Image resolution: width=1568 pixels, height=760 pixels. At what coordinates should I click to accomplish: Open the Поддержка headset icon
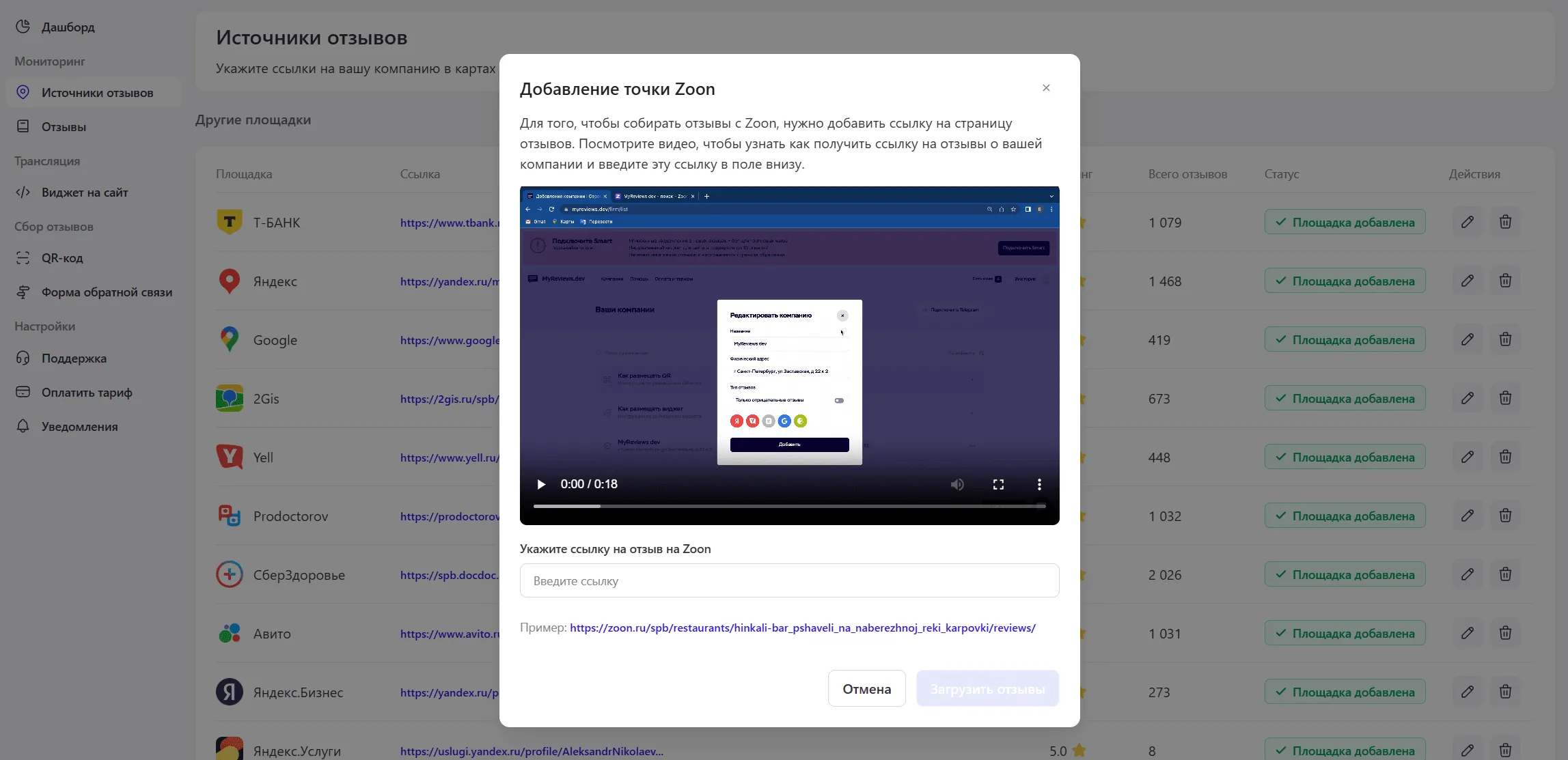tap(23, 358)
